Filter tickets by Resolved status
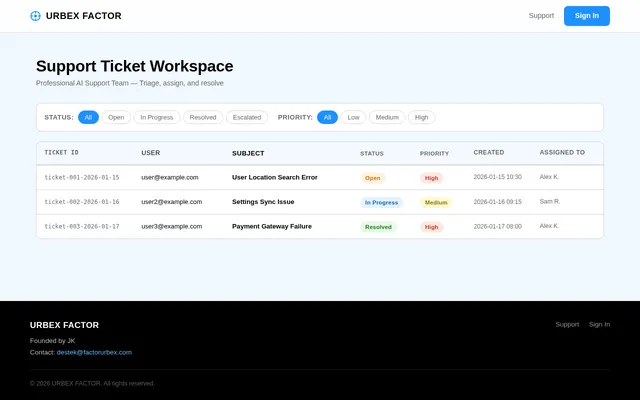 tap(203, 117)
